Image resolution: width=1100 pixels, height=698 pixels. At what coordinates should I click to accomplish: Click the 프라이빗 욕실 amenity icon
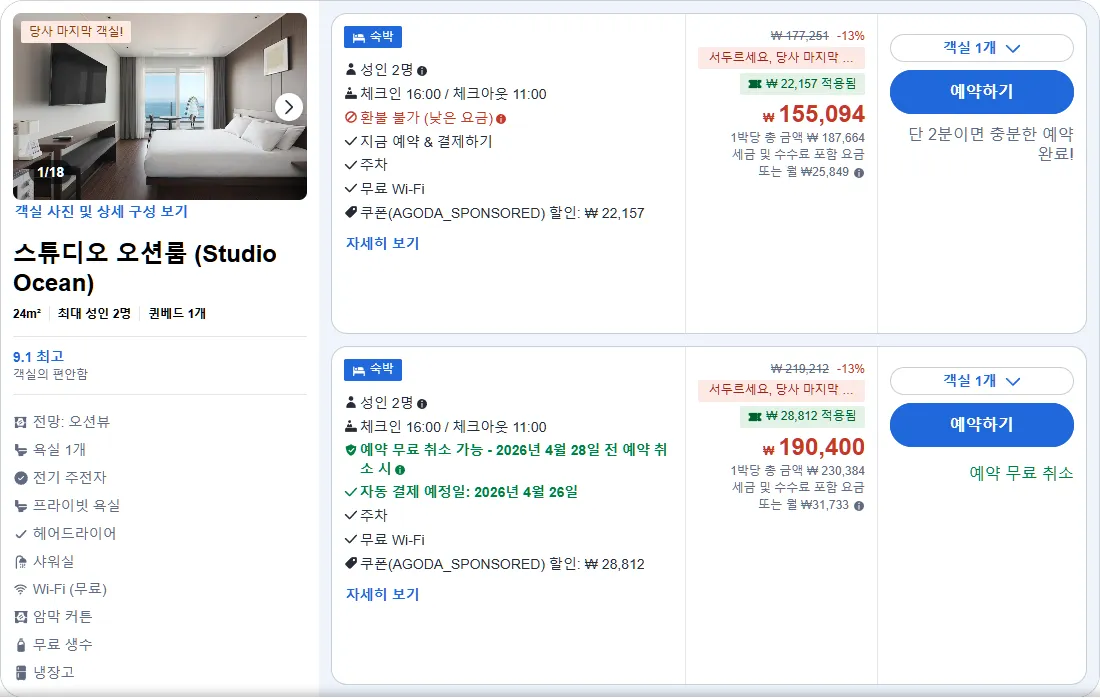coord(21,506)
